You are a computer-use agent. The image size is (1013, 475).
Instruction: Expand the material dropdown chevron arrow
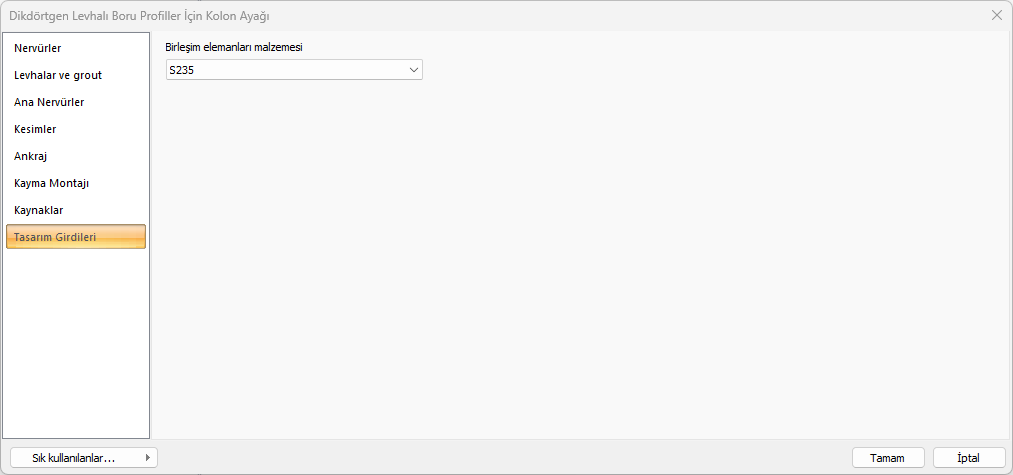click(x=414, y=70)
